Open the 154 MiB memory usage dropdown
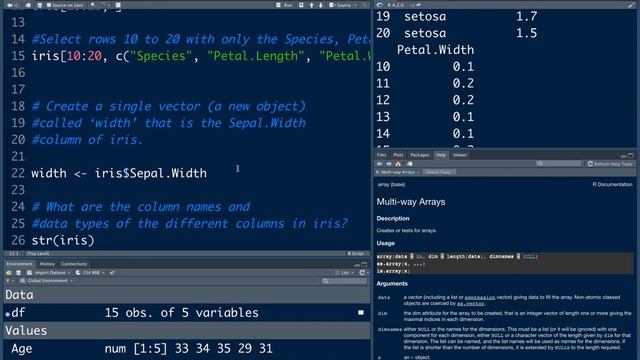This screenshot has width=640, height=360. 90,273
